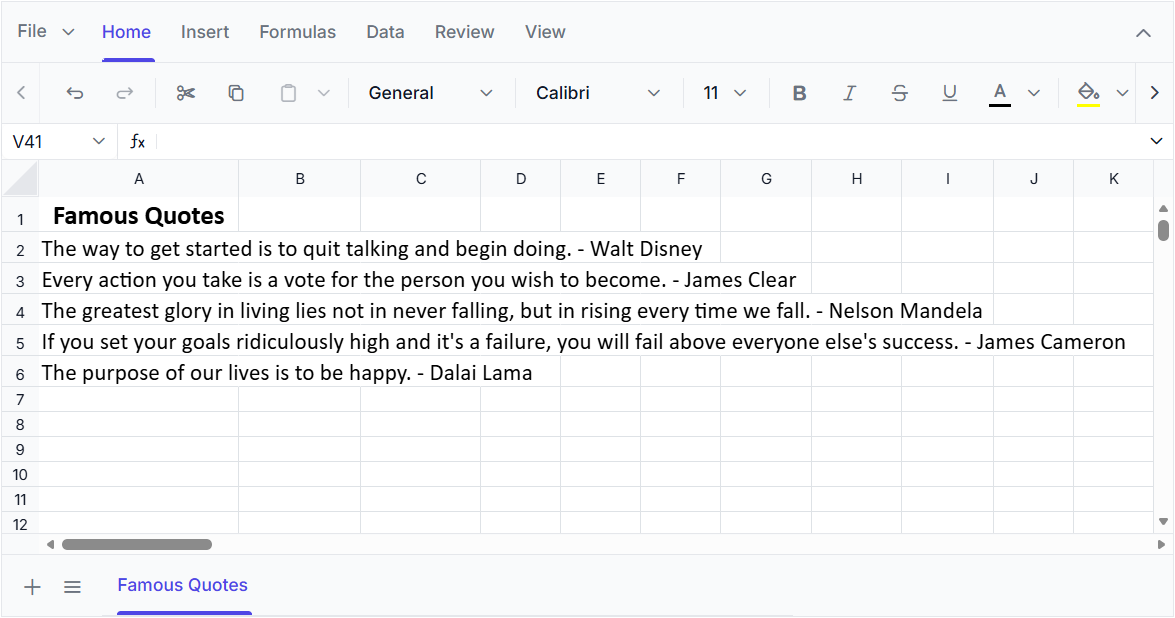Select column D header
Image resolution: width=1175 pixels, height=618 pixels.
(x=521, y=179)
